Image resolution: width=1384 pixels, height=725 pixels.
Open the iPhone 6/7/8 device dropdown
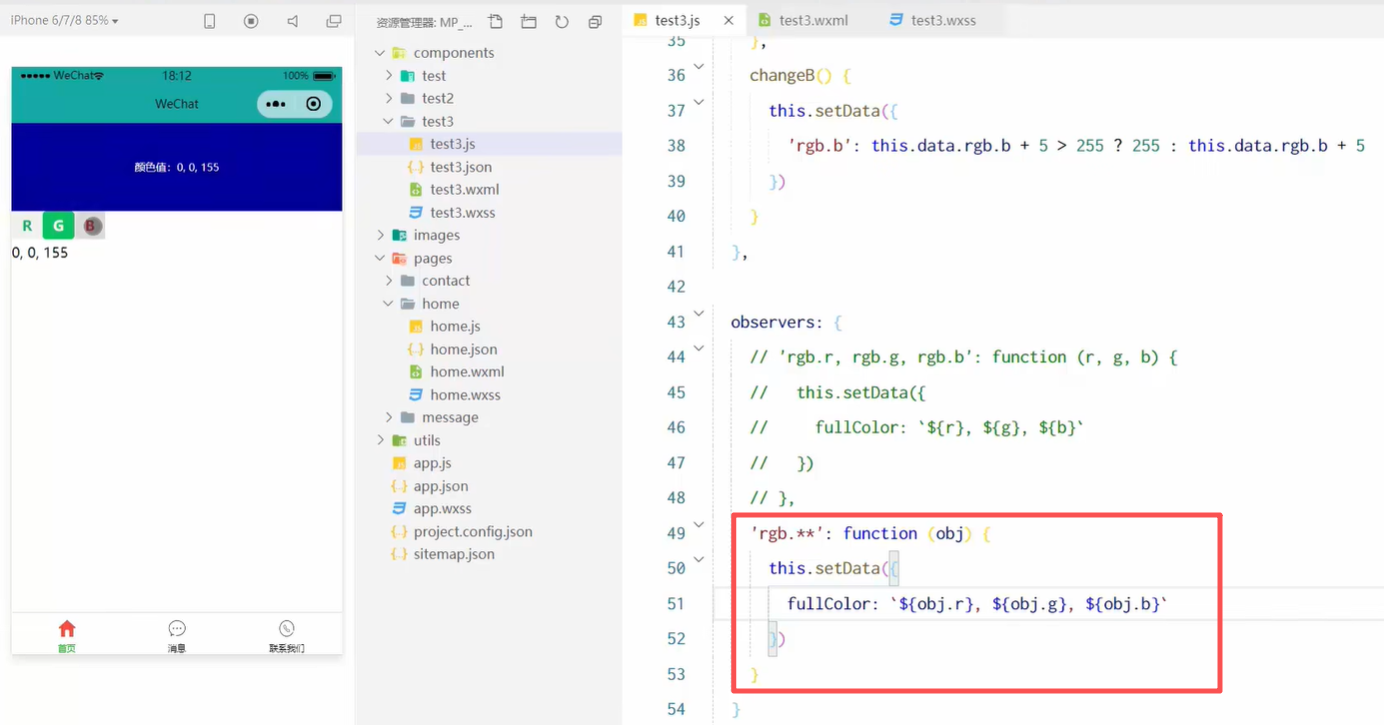click(x=64, y=20)
